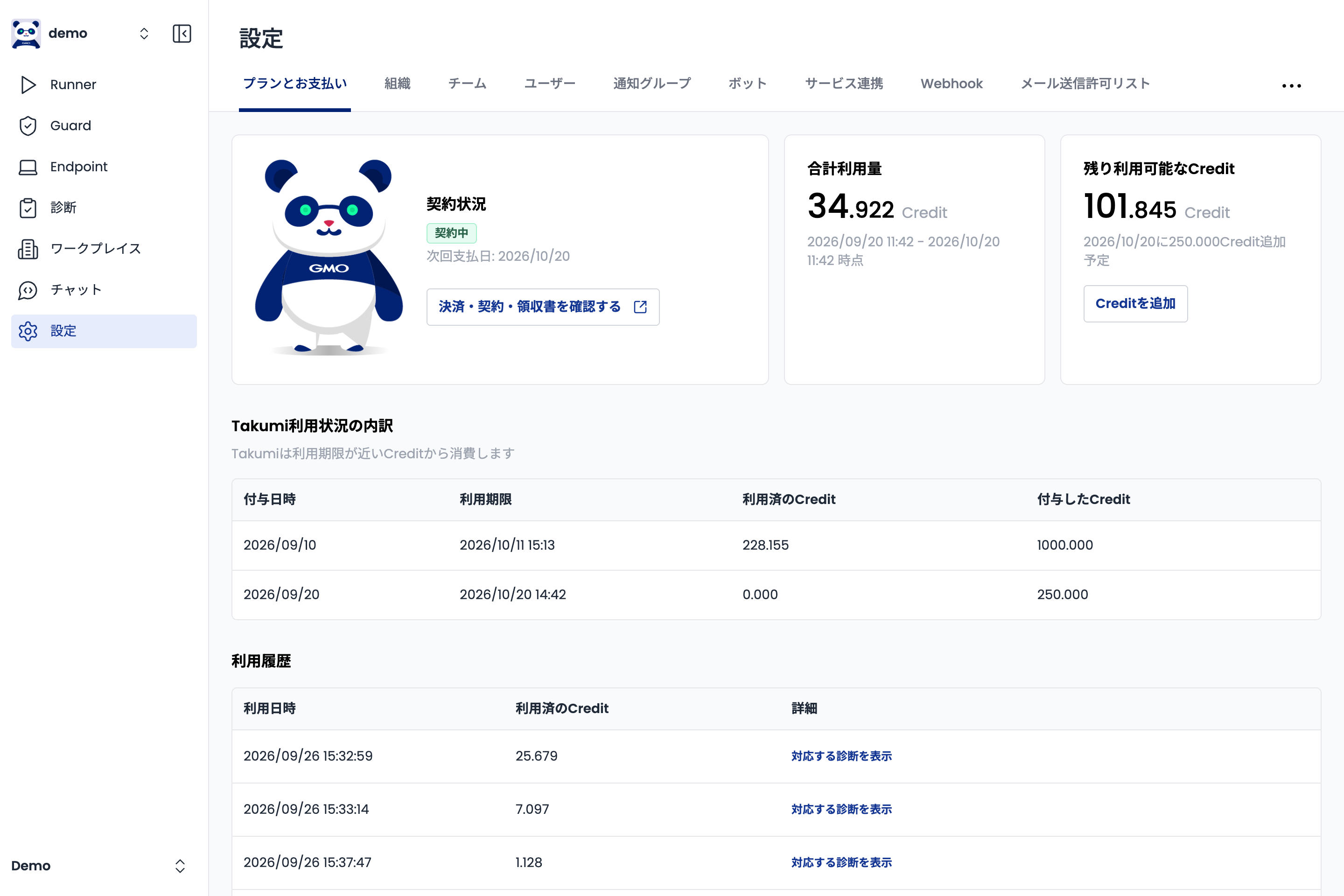Click the 228.155 used credit value

click(x=765, y=545)
